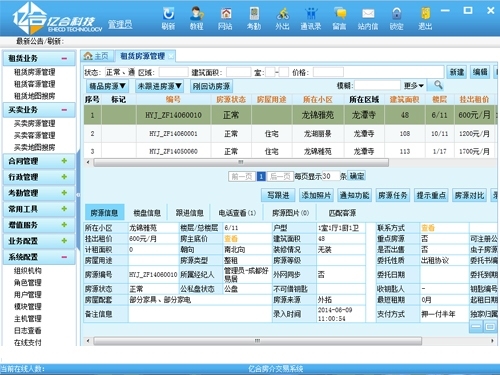The image size is (500, 375).
Task: Click the 新建 button
Action: pyautogui.click(x=457, y=72)
